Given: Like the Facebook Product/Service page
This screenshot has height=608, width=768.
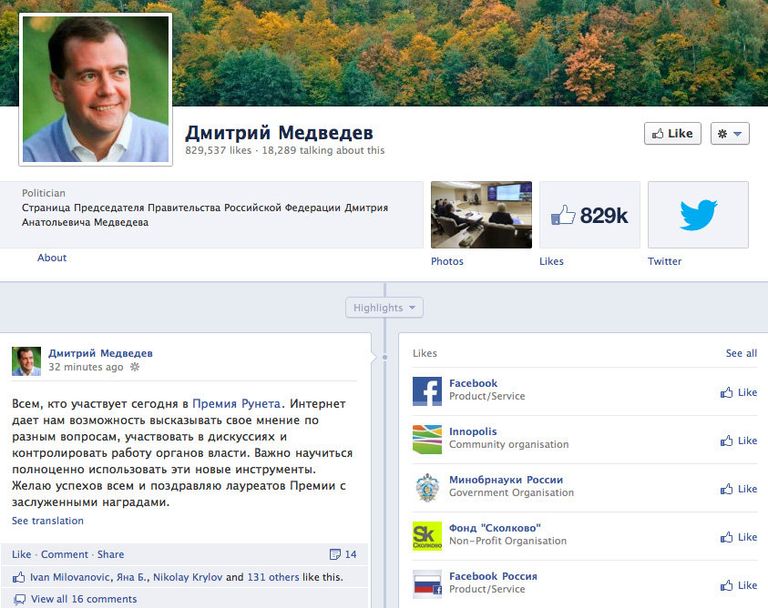Looking at the screenshot, I should (739, 392).
